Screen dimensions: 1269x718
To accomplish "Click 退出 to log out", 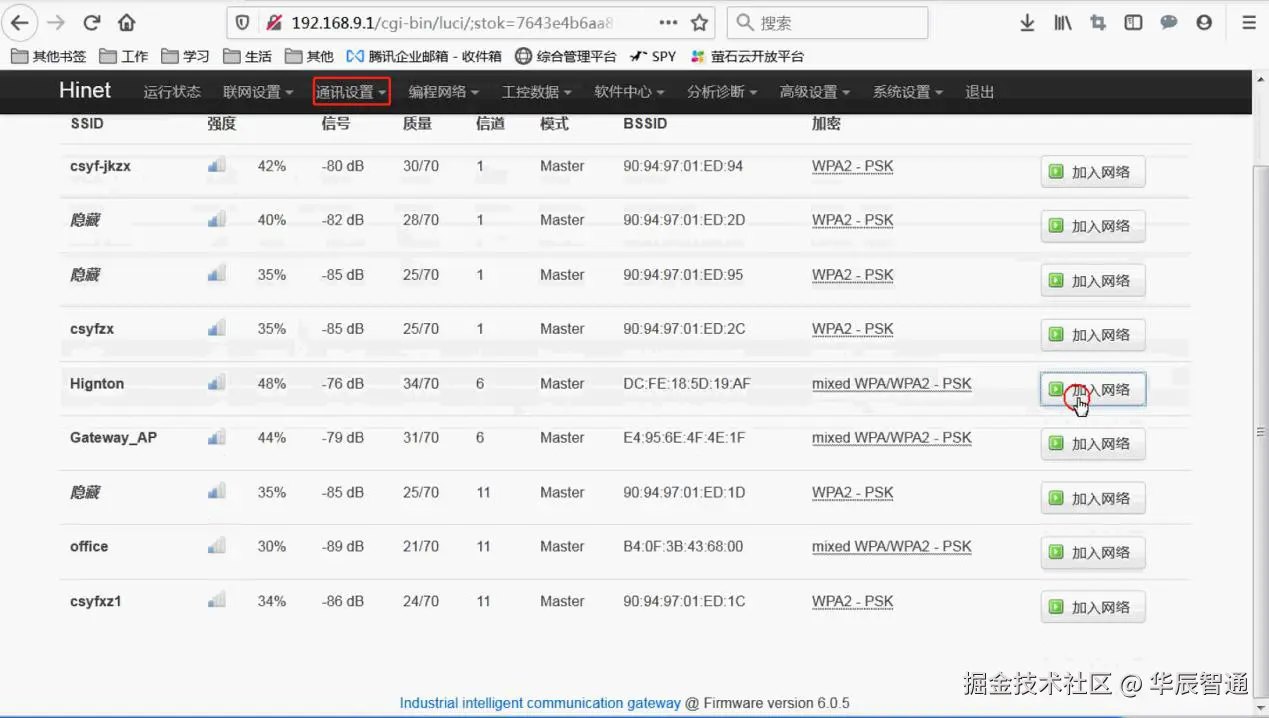I will click(980, 92).
